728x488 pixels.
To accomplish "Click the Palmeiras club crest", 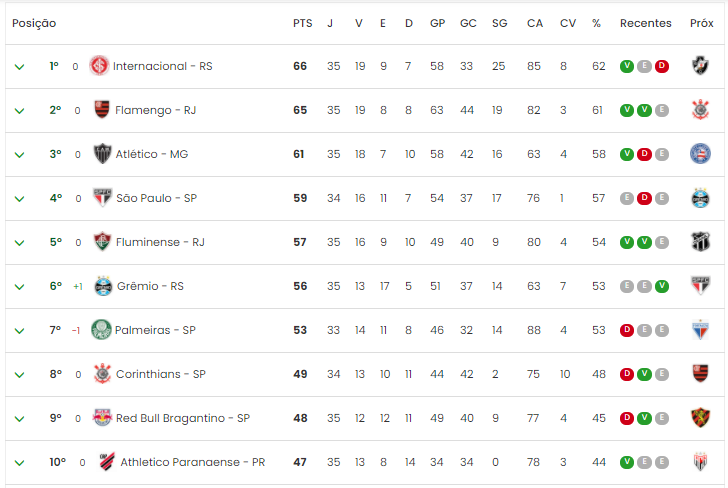I will point(101,330).
